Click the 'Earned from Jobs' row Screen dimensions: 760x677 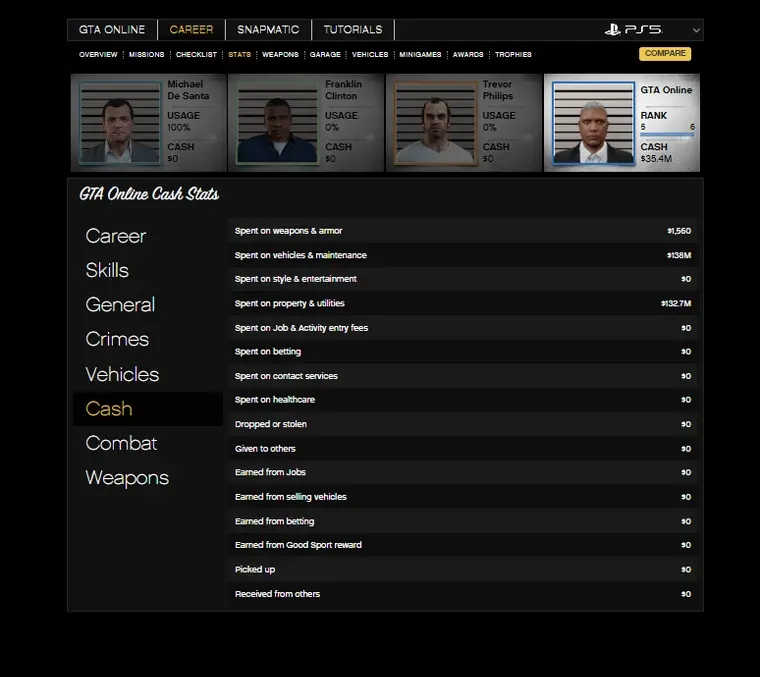tap(463, 472)
